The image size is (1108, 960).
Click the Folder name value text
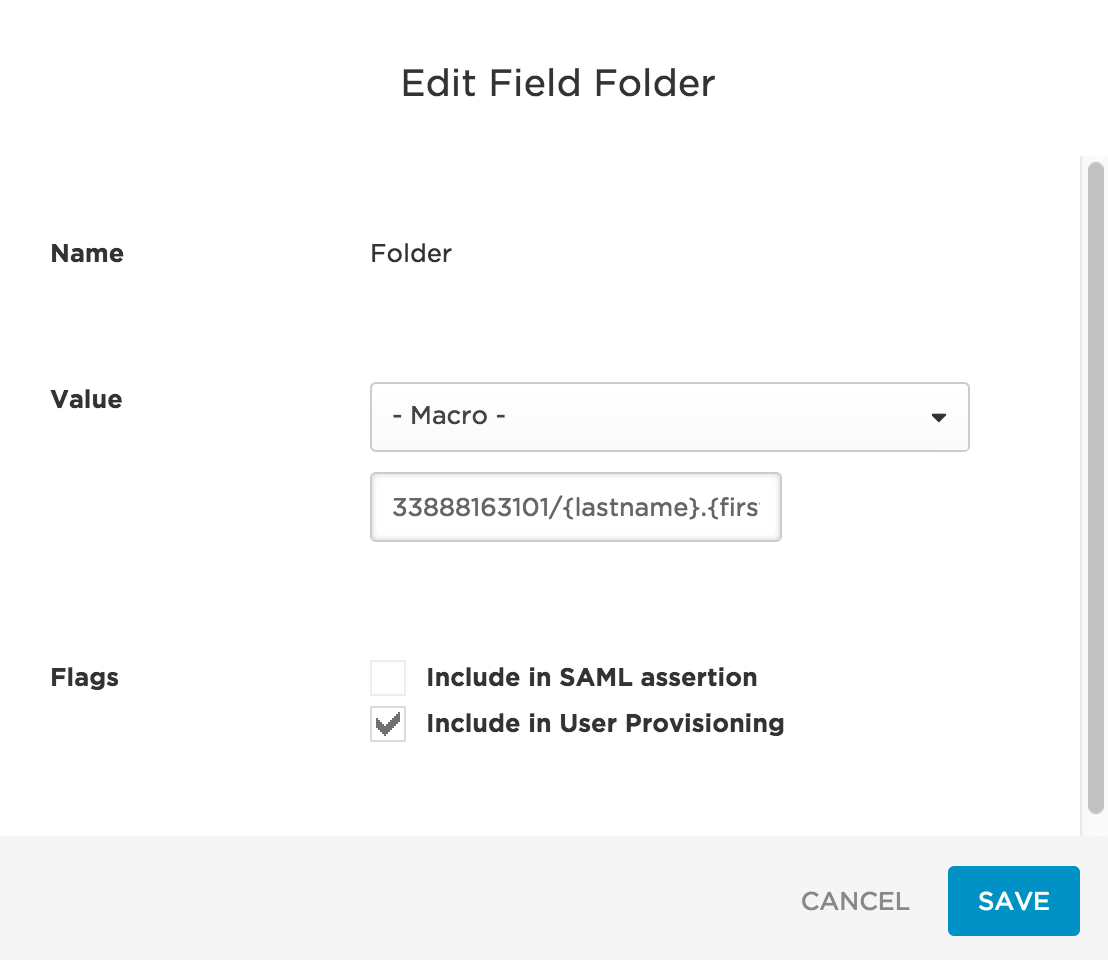click(x=411, y=253)
